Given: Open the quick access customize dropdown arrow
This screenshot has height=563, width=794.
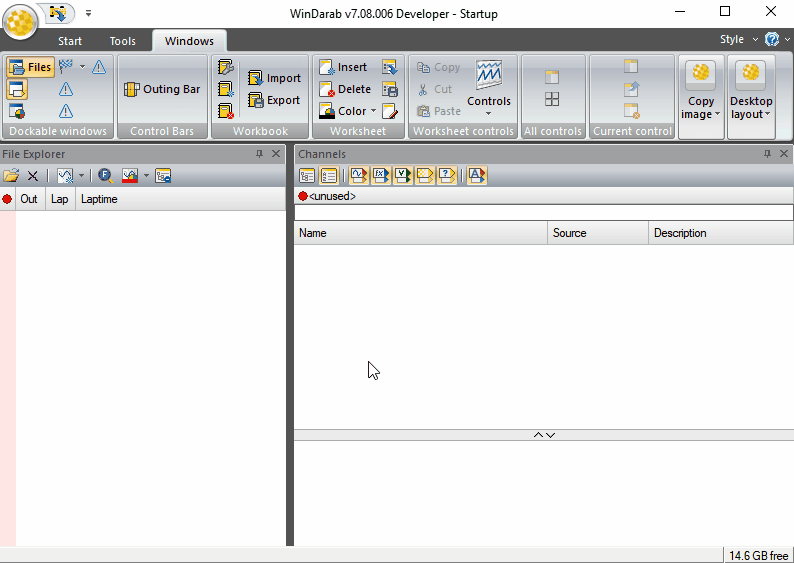Looking at the screenshot, I should pyautogui.click(x=88, y=13).
